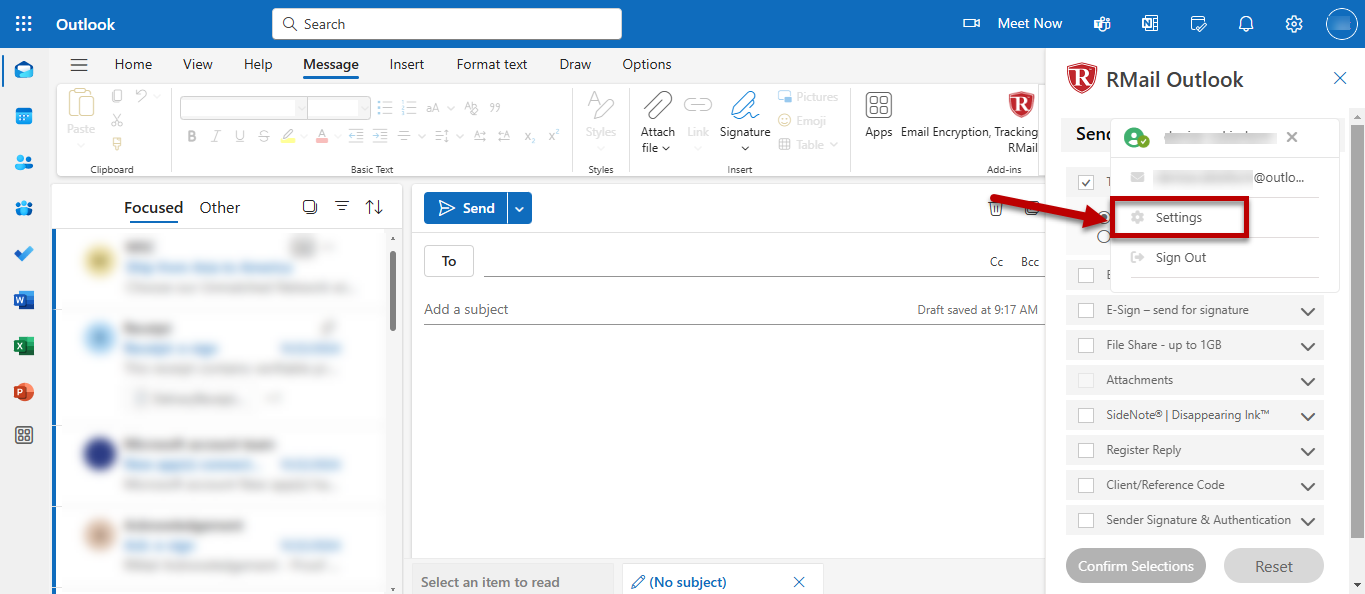This screenshot has width=1365, height=594.
Task: Switch to the Insert ribbon tab
Action: 406,64
